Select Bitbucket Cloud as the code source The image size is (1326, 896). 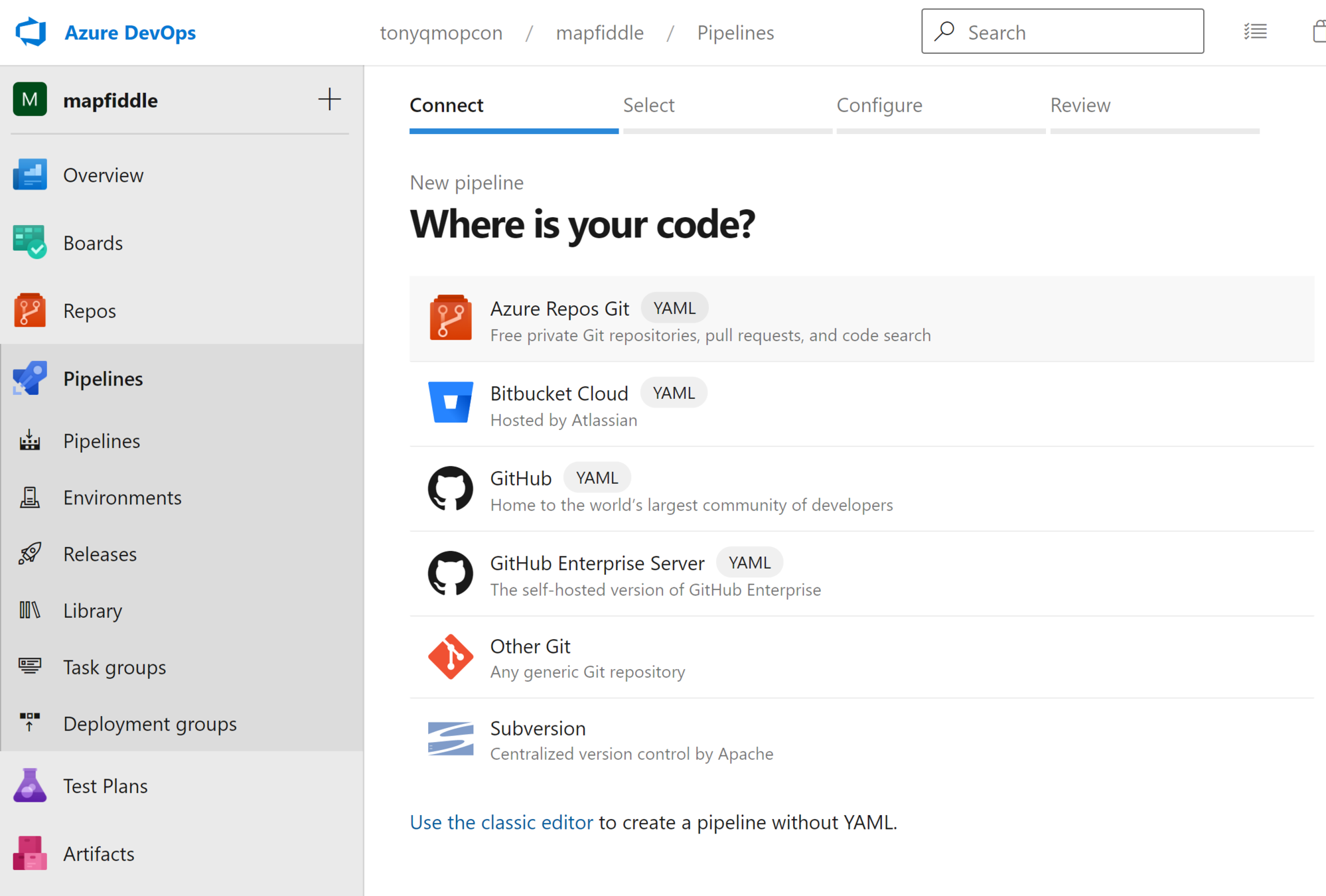click(x=559, y=394)
